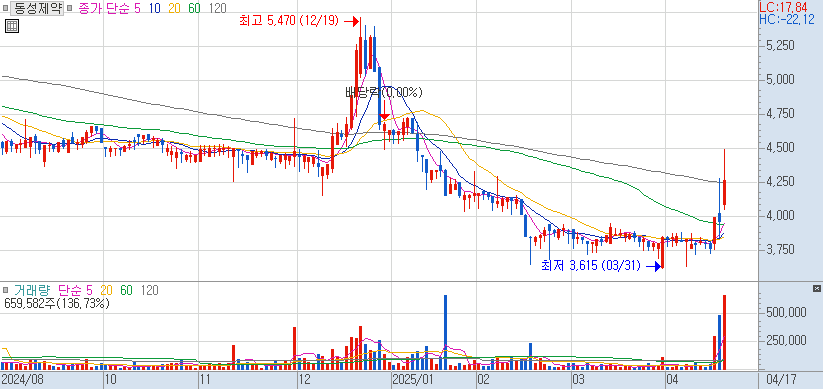Image resolution: width=823 pixels, height=389 pixels.
Task: Click the 4,250 price axis label
Action: (779, 182)
